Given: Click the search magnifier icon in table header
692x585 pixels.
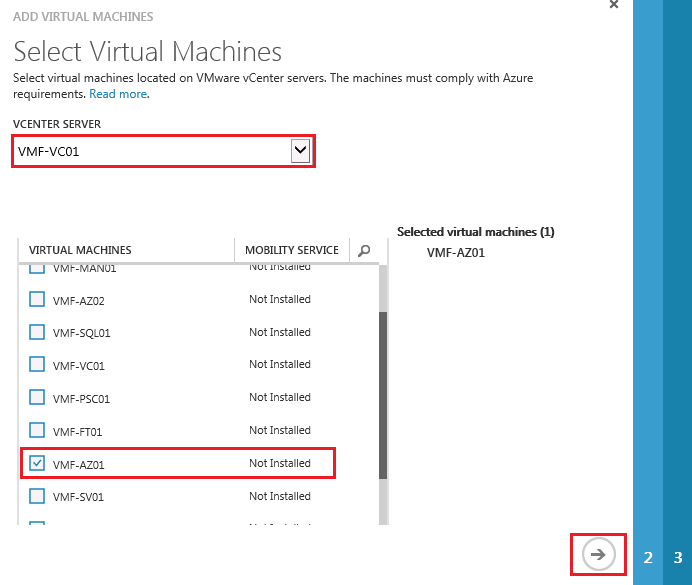Looking at the screenshot, I should (364, 251).
